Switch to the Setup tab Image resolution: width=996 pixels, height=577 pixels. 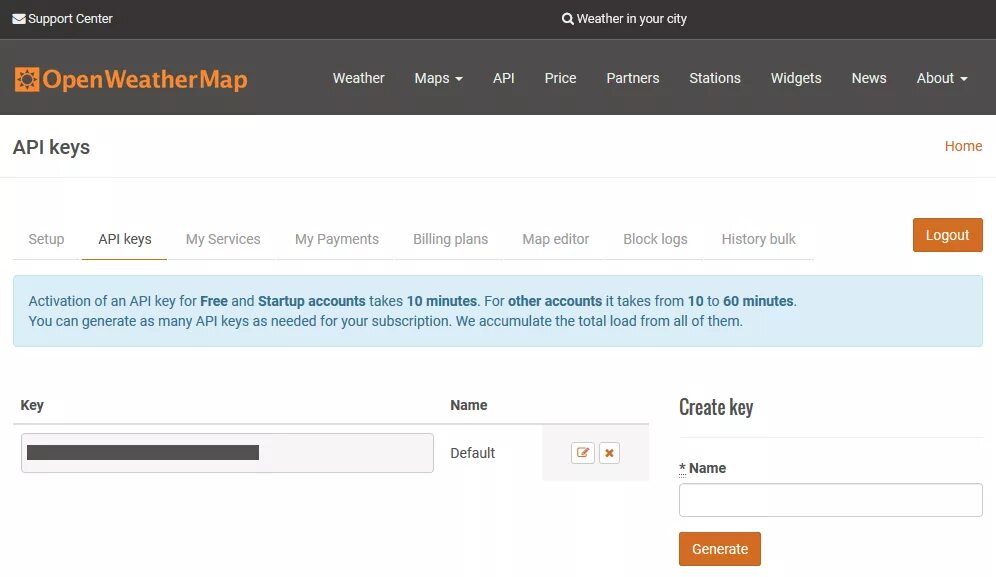[x=46, y=239]
